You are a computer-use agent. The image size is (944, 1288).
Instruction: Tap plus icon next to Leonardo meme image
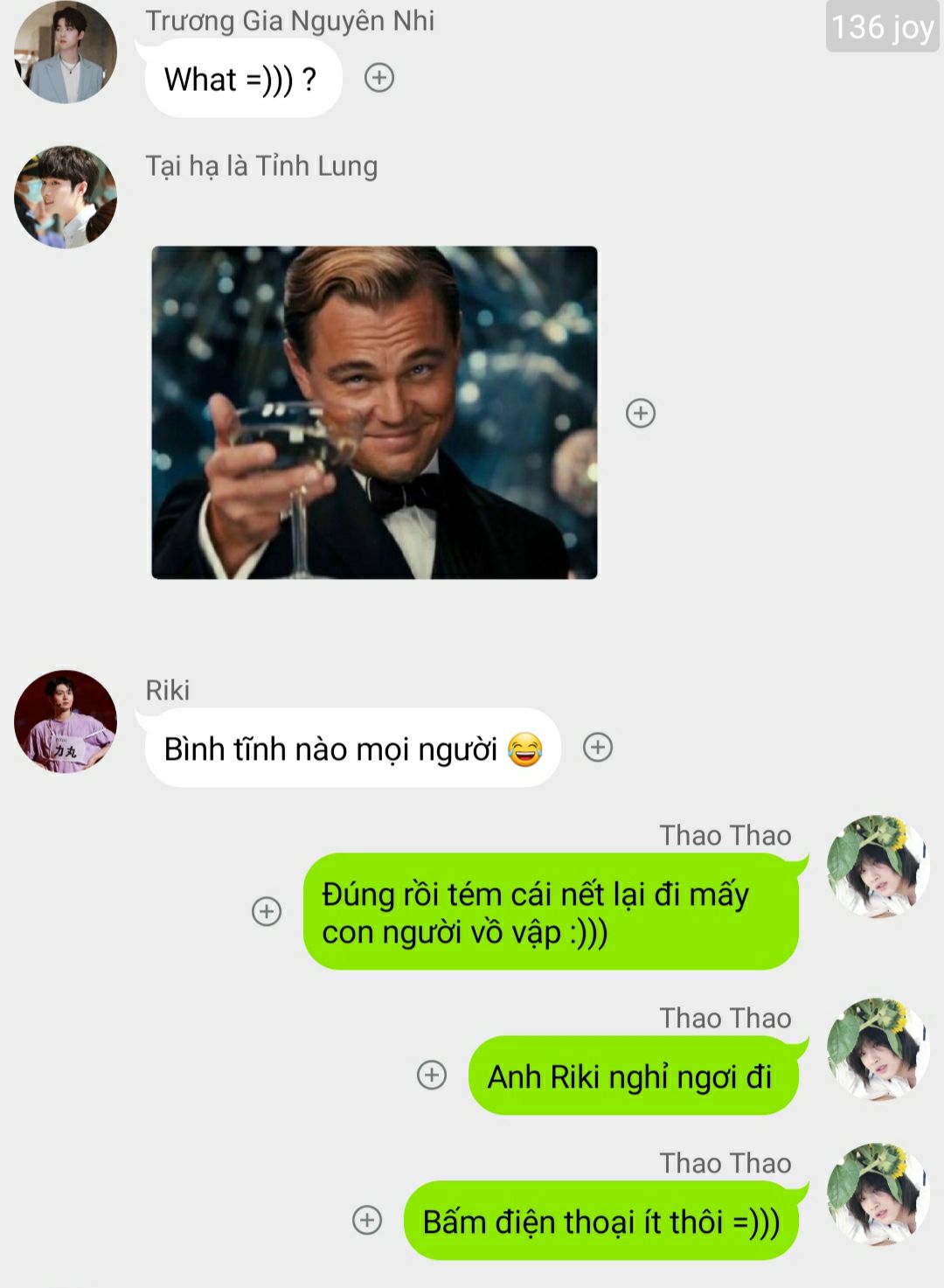tap(641, 413)
